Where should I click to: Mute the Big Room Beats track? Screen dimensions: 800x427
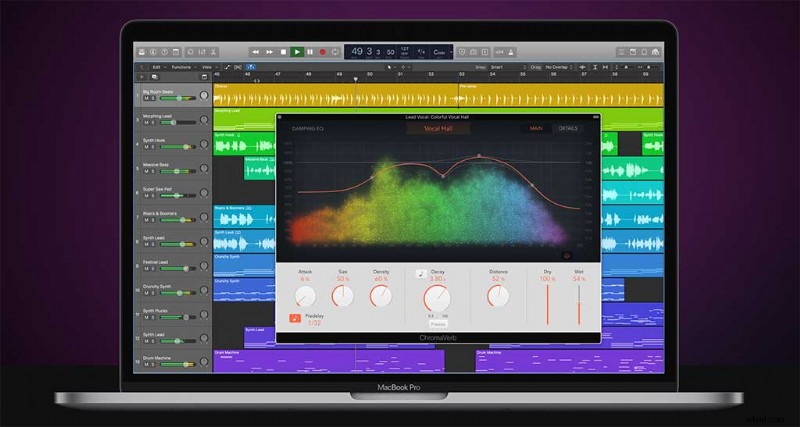147,98
